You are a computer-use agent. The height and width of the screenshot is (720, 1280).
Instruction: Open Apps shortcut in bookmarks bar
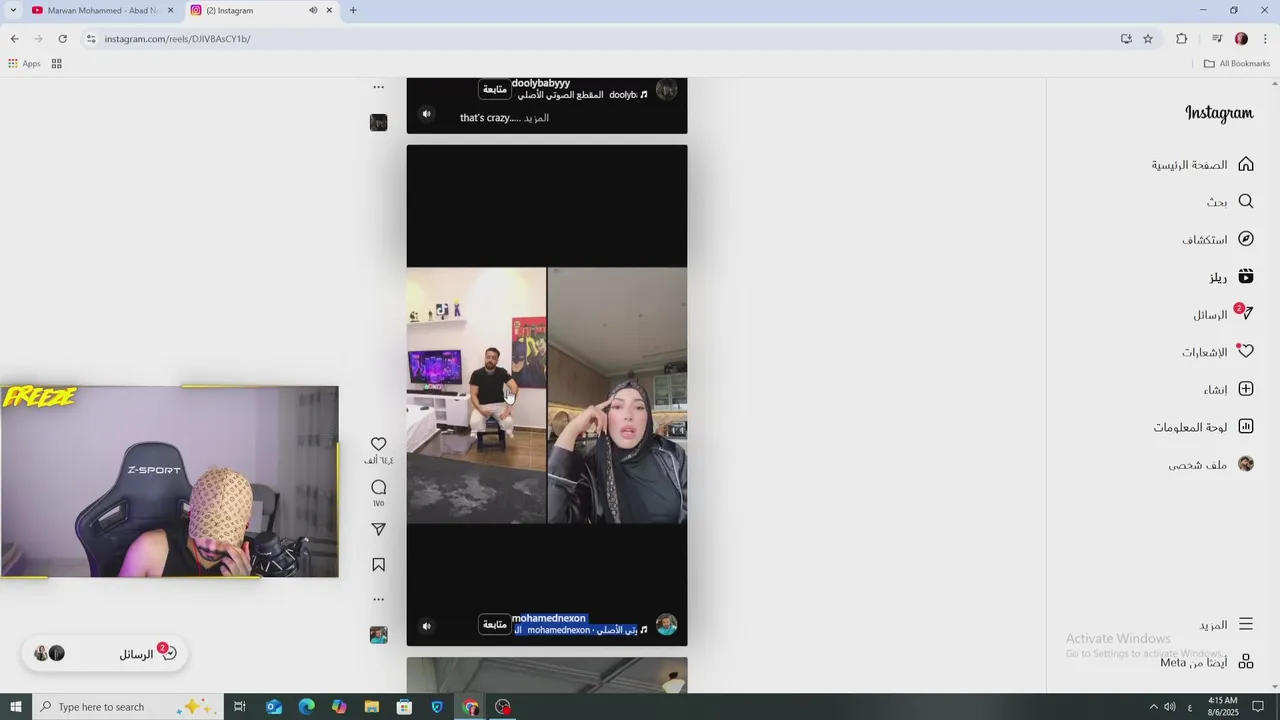pos(24,63)
